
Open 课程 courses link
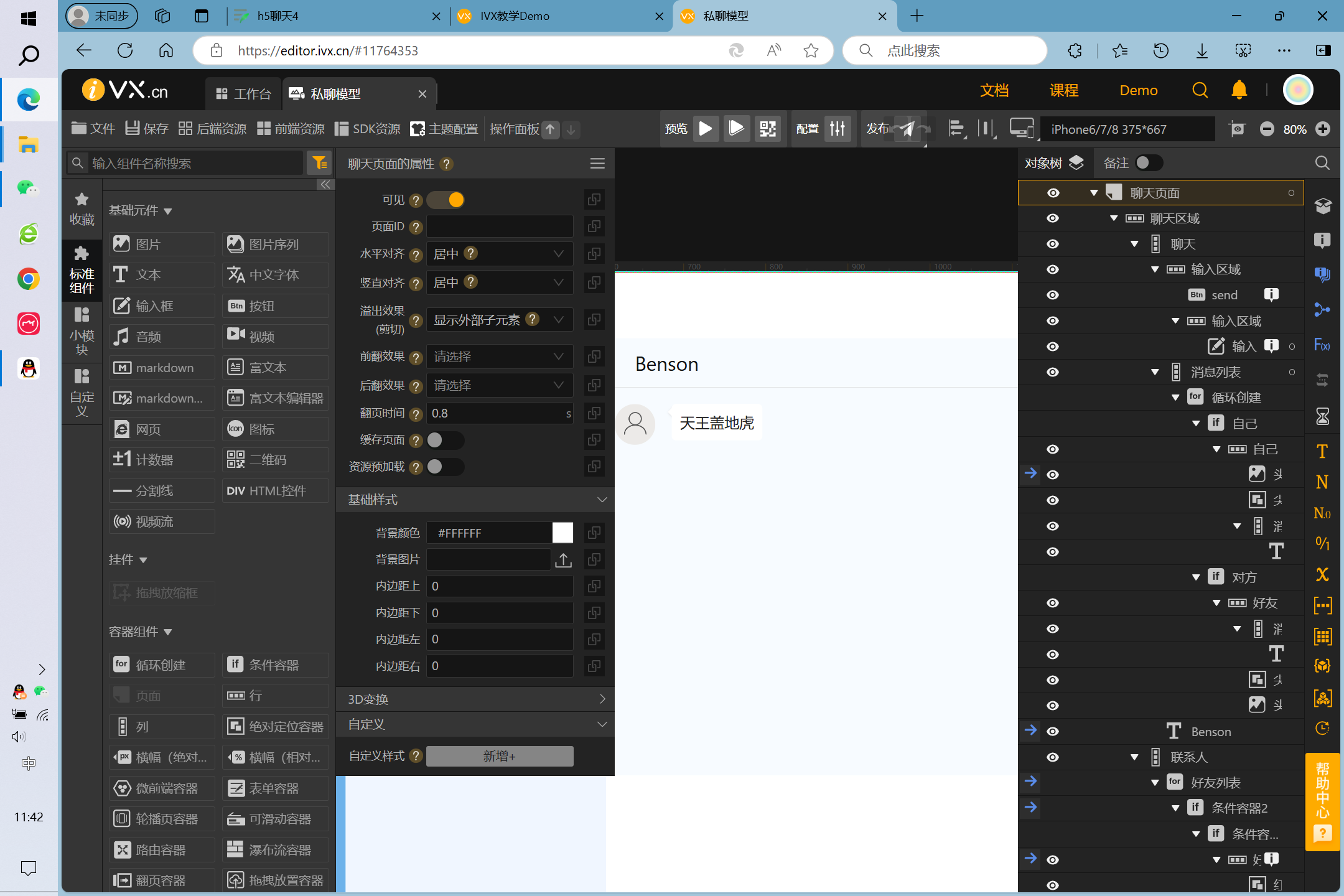coord(1064,90)
